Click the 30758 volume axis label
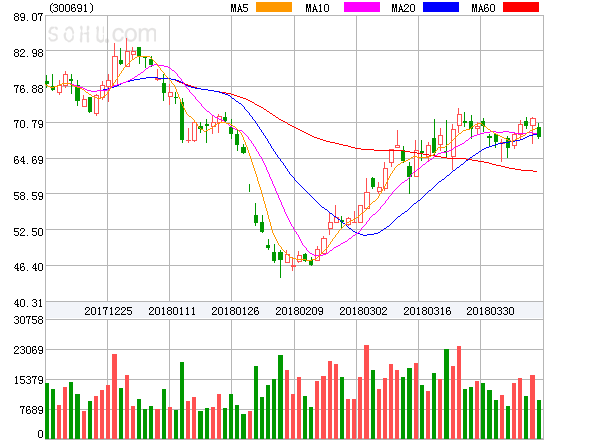 tap(28, 320)
